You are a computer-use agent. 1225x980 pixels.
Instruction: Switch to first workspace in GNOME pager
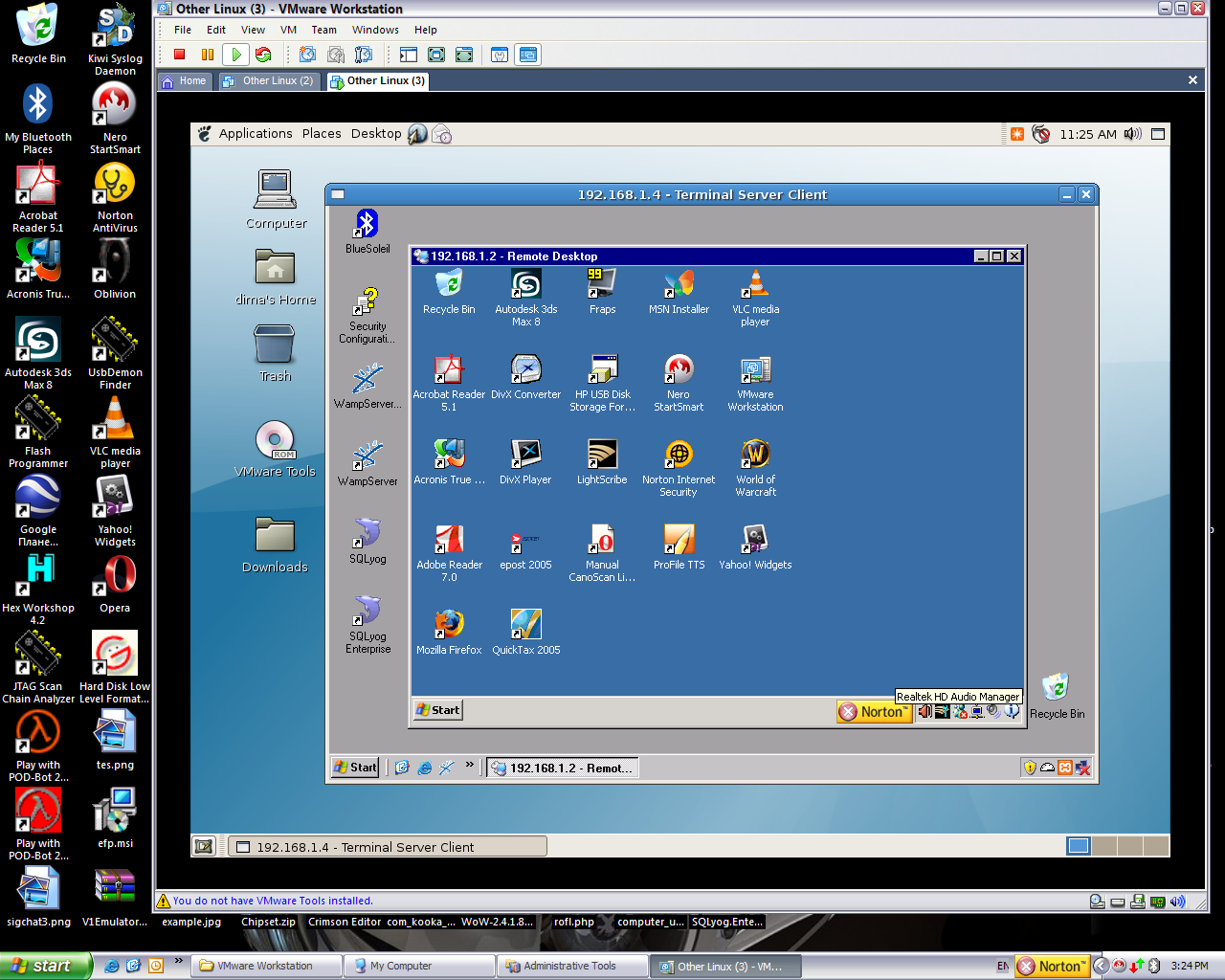coord(1079,846)
